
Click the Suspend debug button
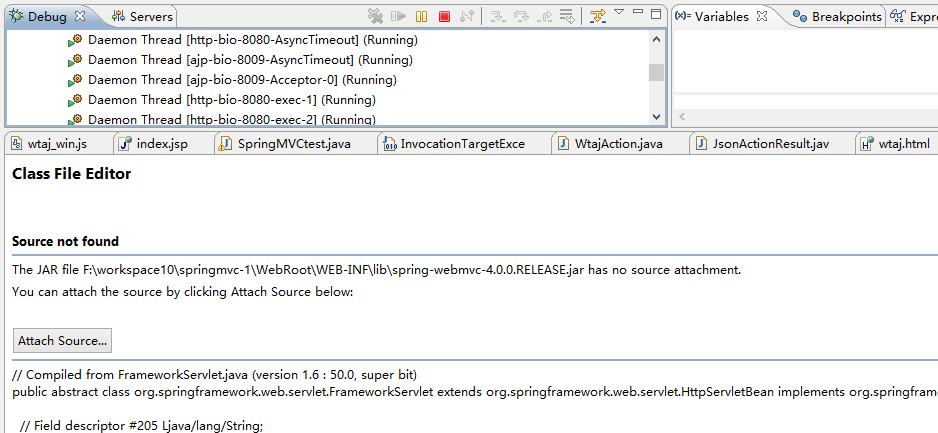[422, 16]
